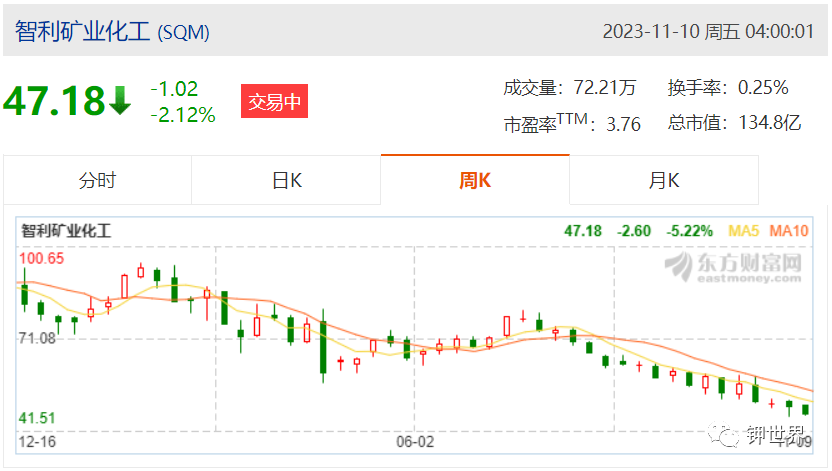
Task: Click the 总市值 134.8亿 market cap value
Action: (769, 123)
